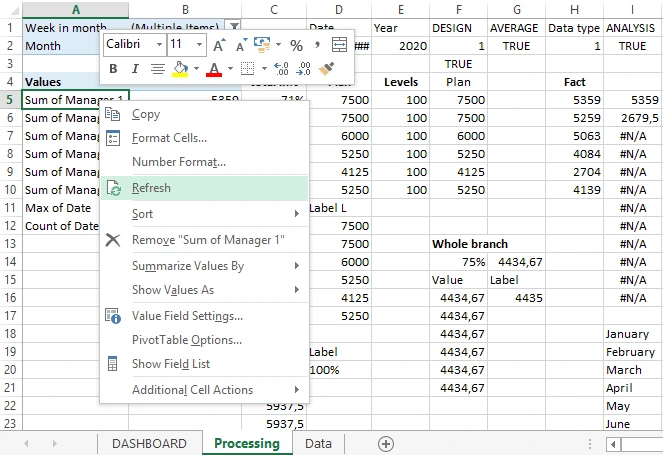Open the Week in month filter dropdown
Viewport: 663px width, 455px height.
(233, 26)
